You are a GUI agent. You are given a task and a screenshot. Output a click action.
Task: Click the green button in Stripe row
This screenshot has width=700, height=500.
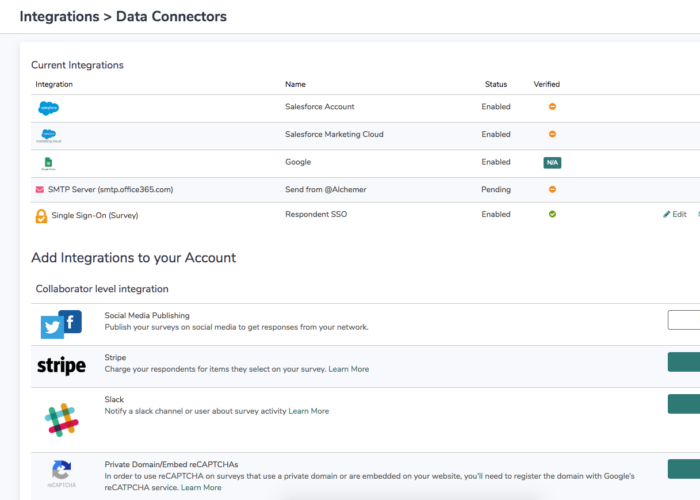coord(684,362)
